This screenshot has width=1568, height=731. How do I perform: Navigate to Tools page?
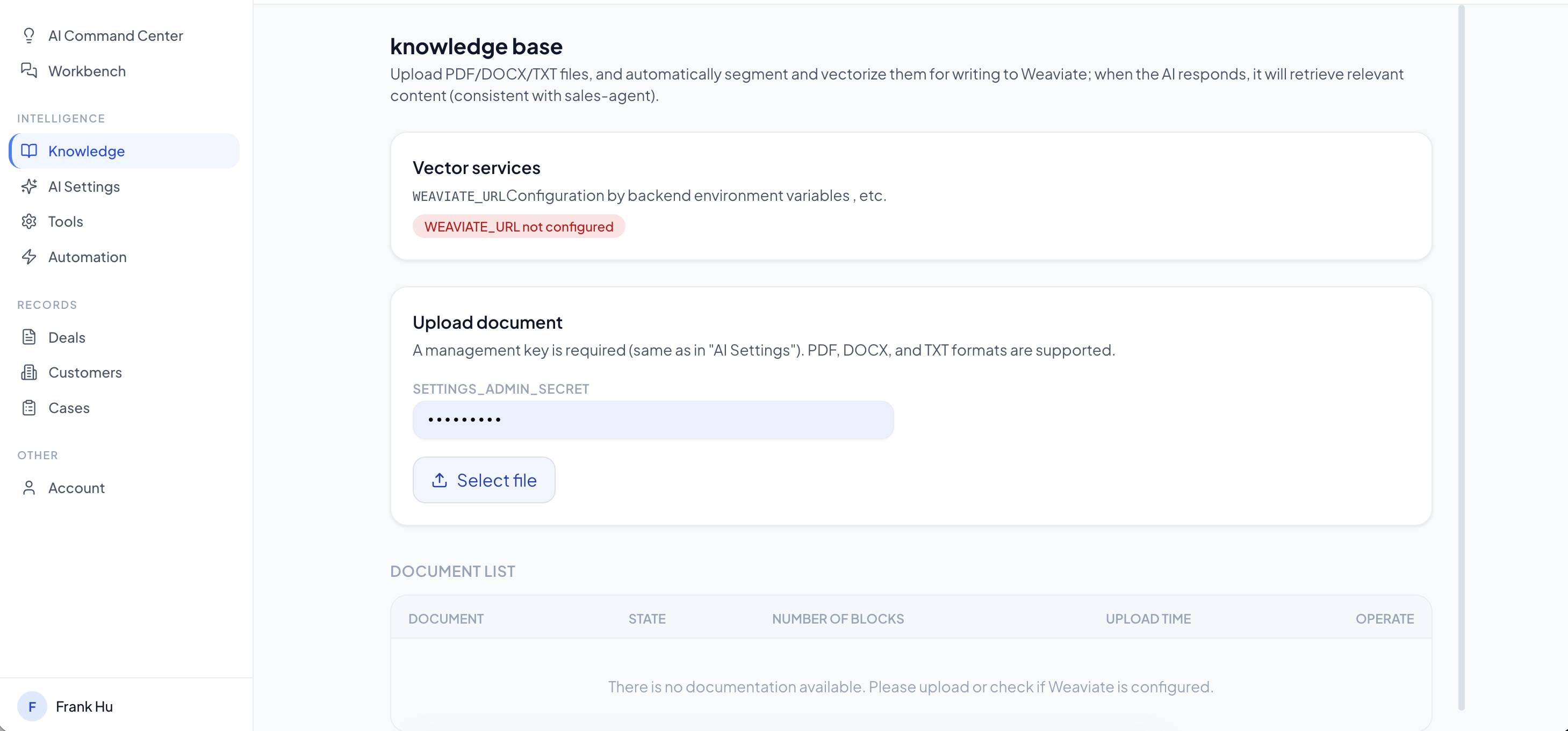tap(124, 221)
